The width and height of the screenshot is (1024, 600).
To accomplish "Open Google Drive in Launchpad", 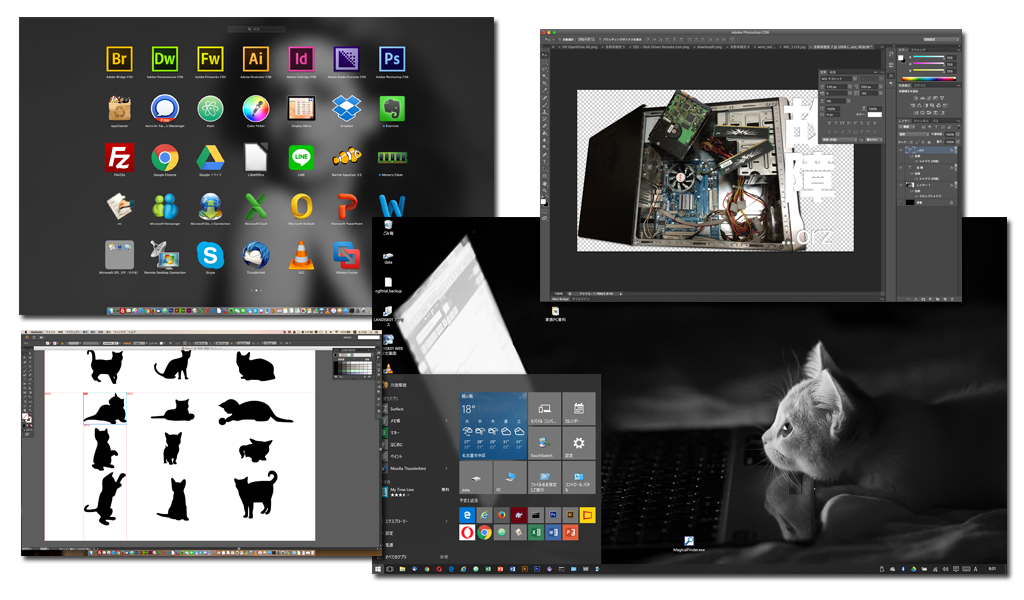I will [x=210, y=157].
